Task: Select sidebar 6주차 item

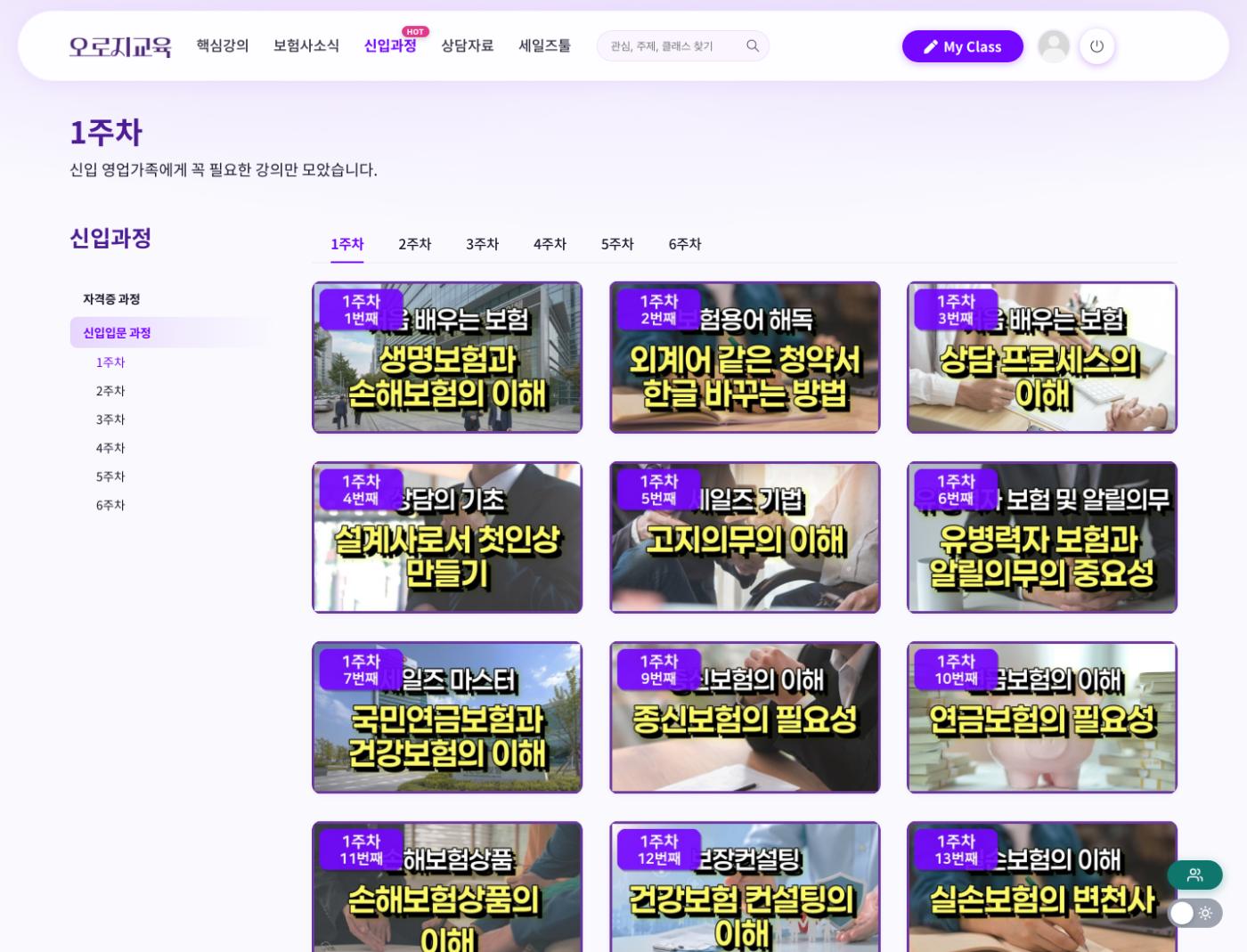Action: (110, 505)
